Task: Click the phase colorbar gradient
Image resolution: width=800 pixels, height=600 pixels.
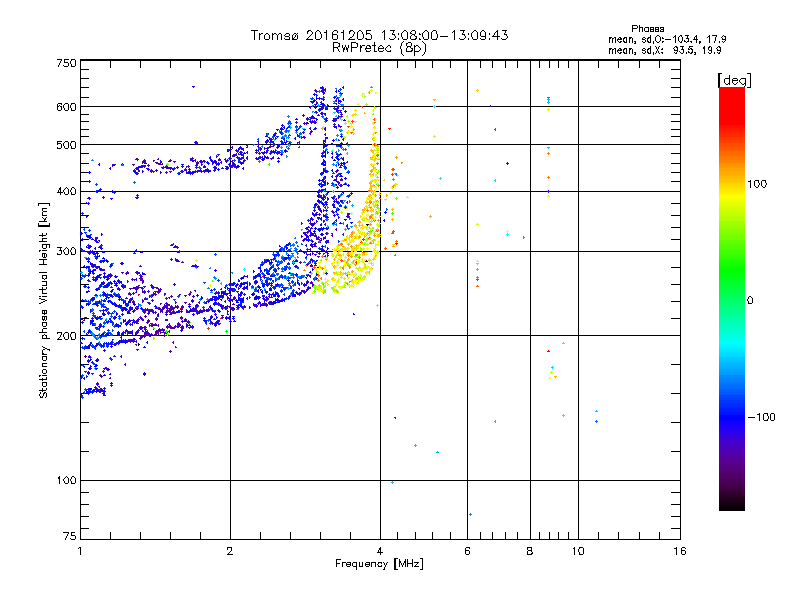Action: (732, 299)
